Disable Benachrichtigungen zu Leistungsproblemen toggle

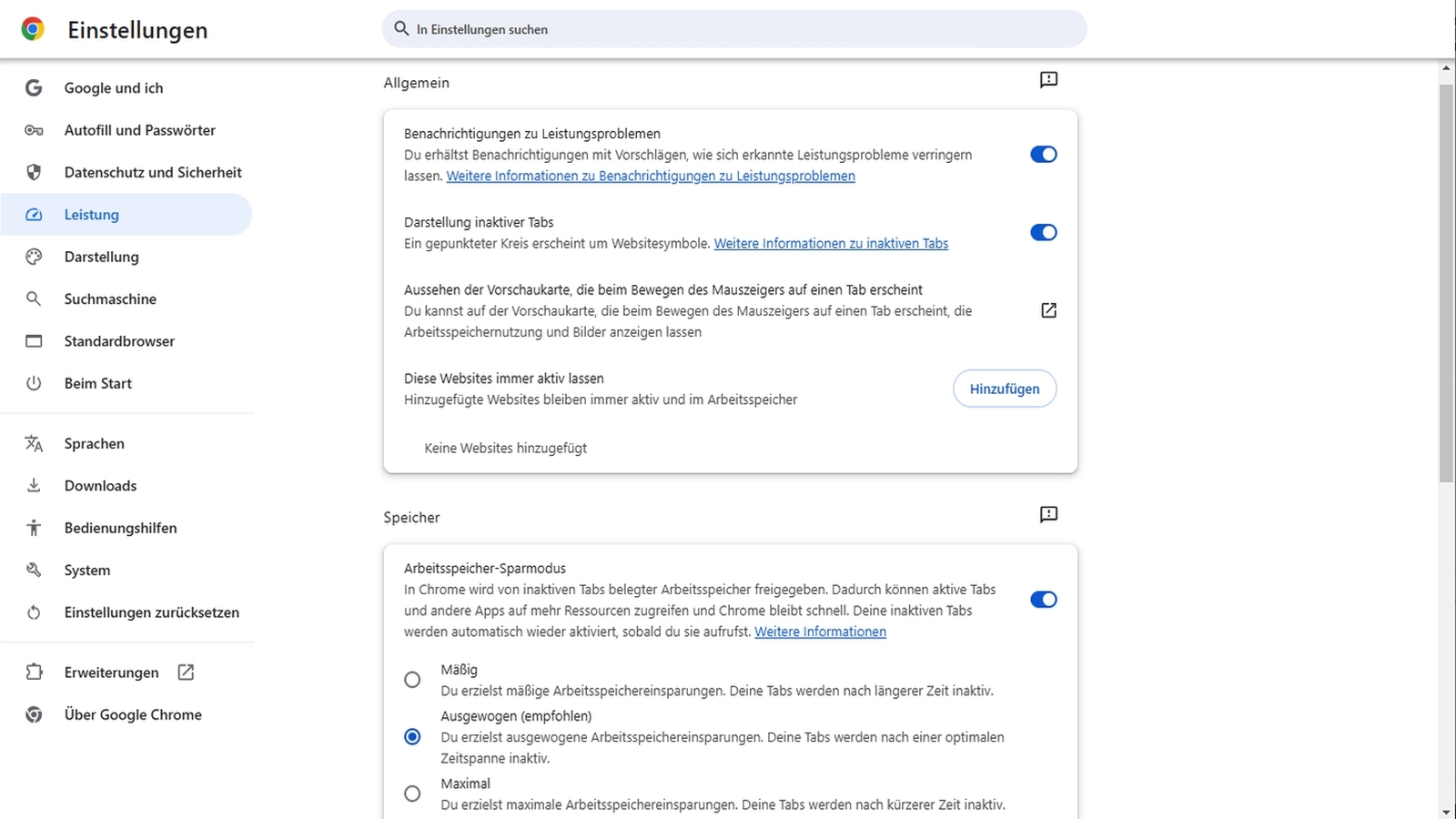click(1043, 155)
